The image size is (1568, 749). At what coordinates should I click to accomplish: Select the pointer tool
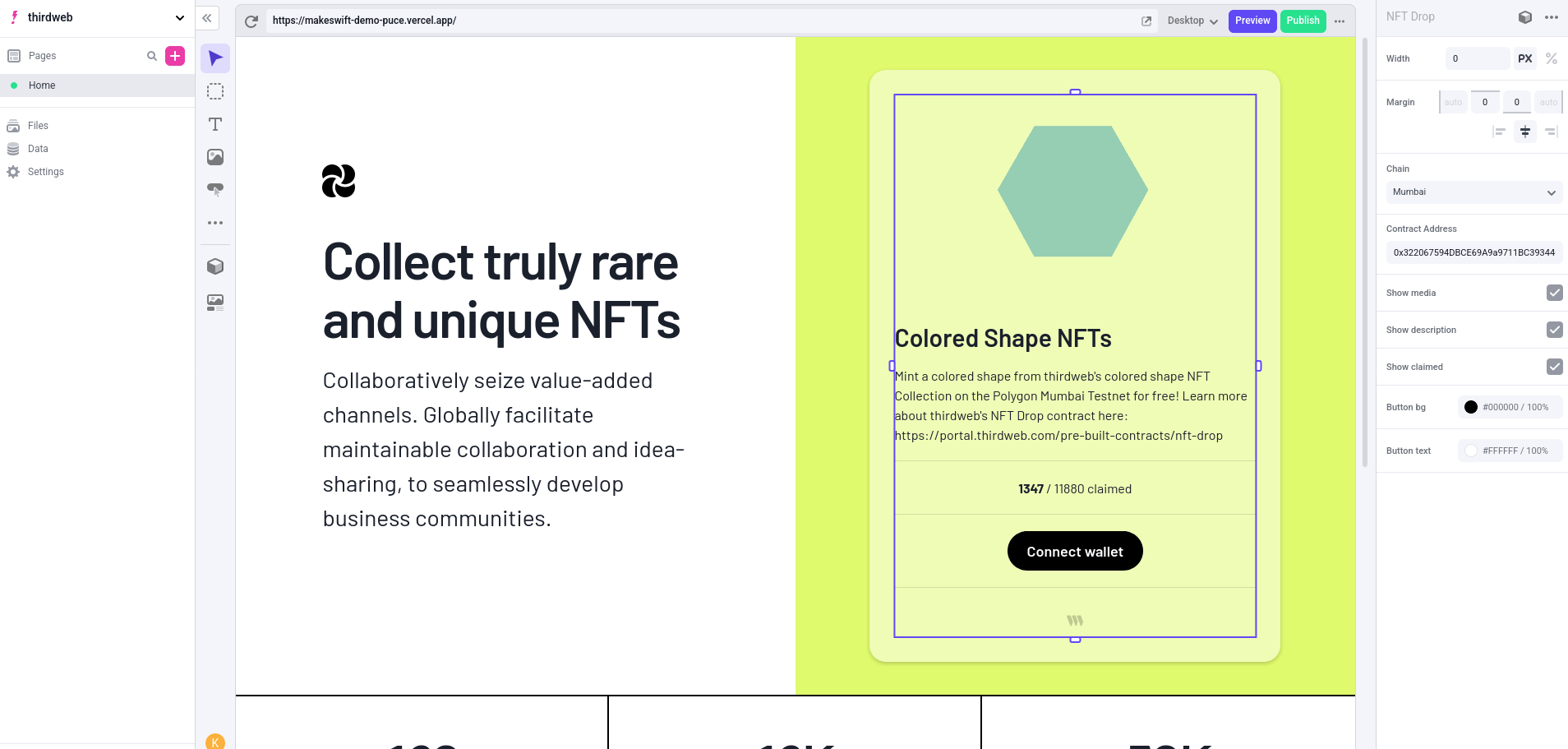point(215,58)
